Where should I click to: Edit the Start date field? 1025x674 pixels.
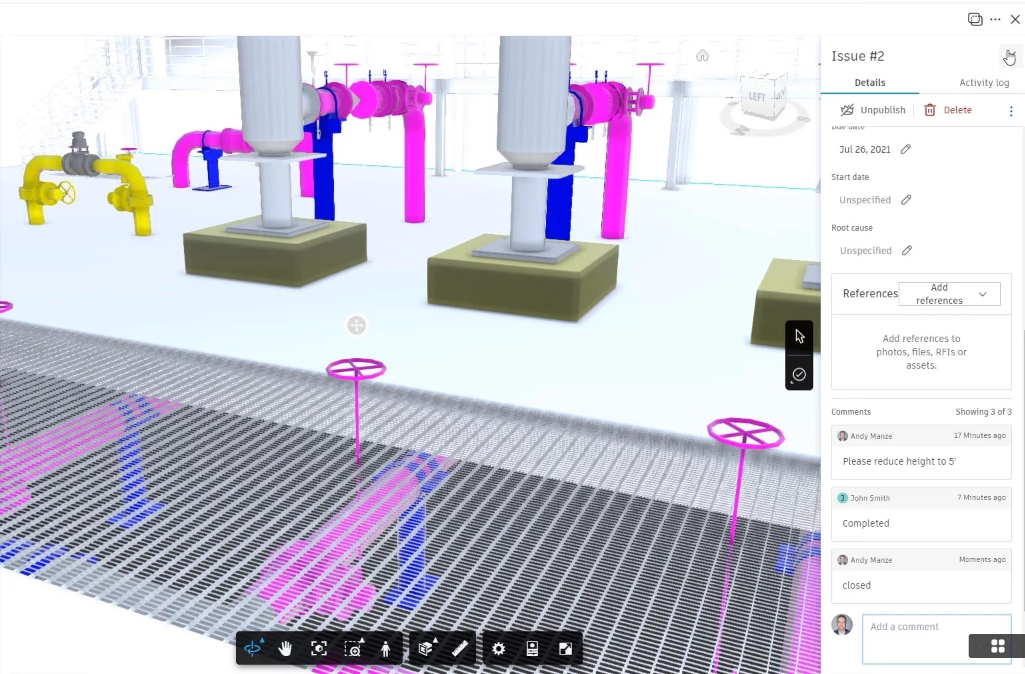[906, 199]
